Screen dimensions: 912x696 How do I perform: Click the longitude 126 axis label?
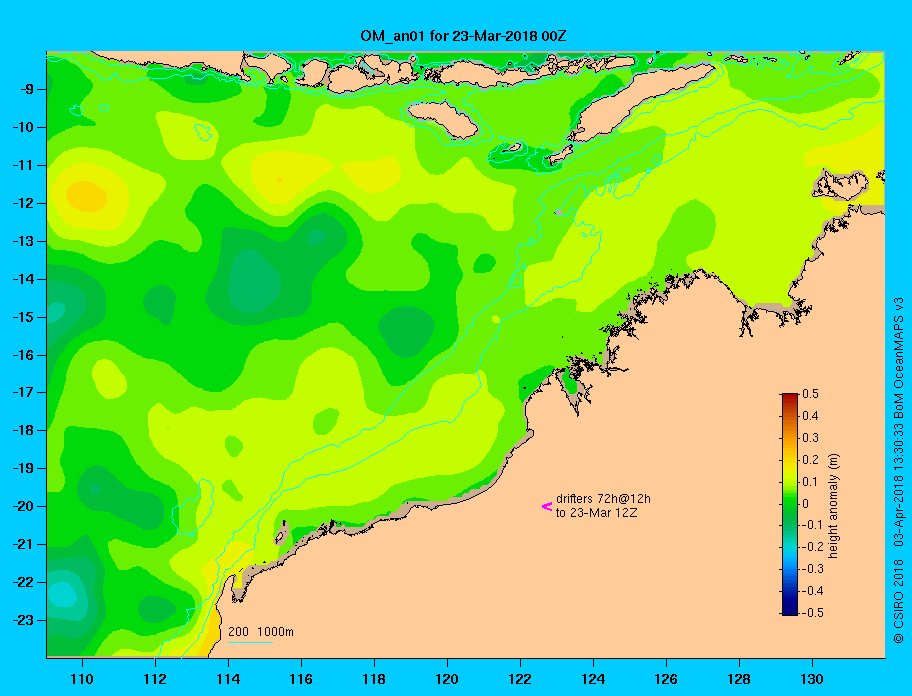click(x=666, y=679)
